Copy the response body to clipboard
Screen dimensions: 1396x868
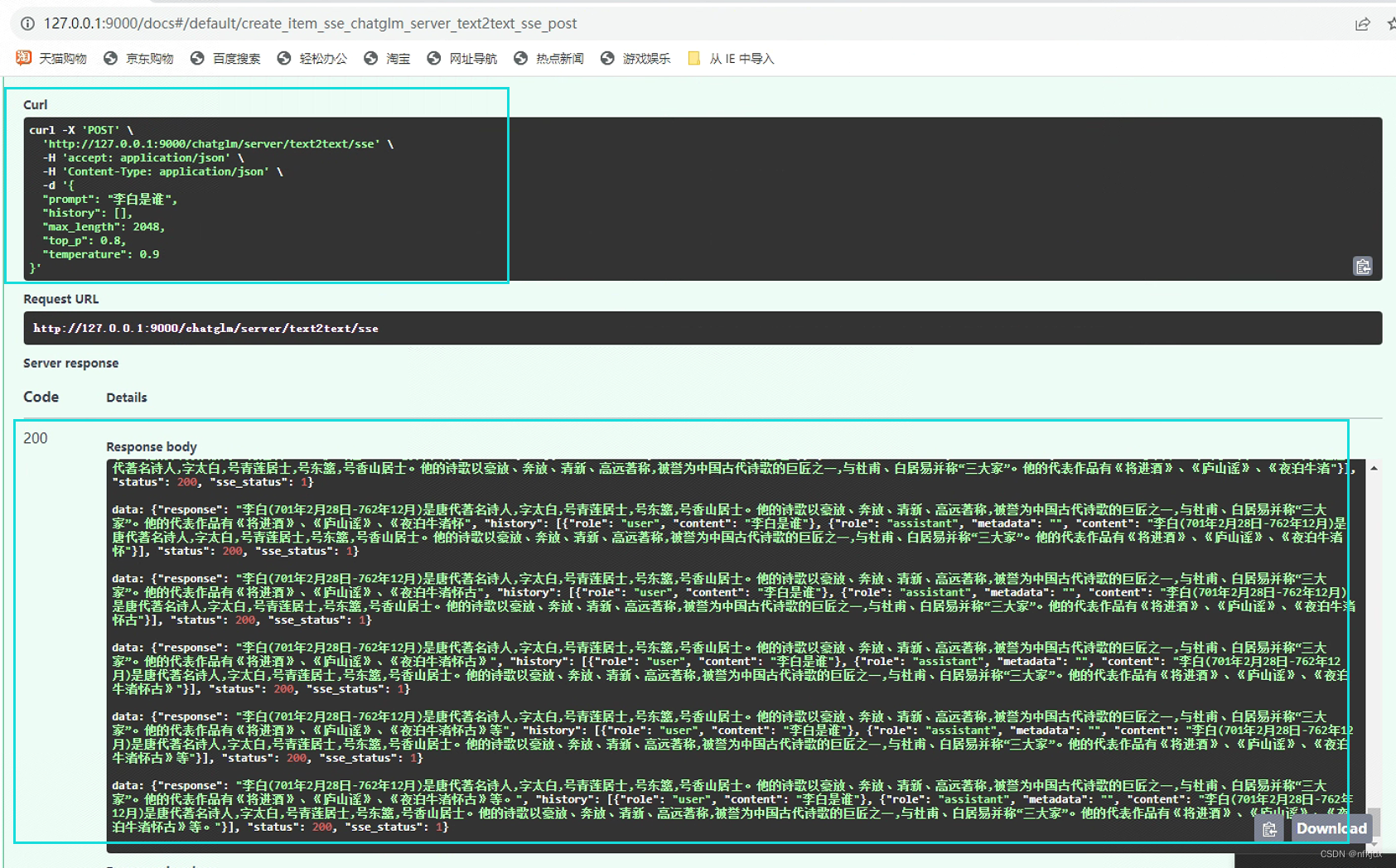[1269, 828]
